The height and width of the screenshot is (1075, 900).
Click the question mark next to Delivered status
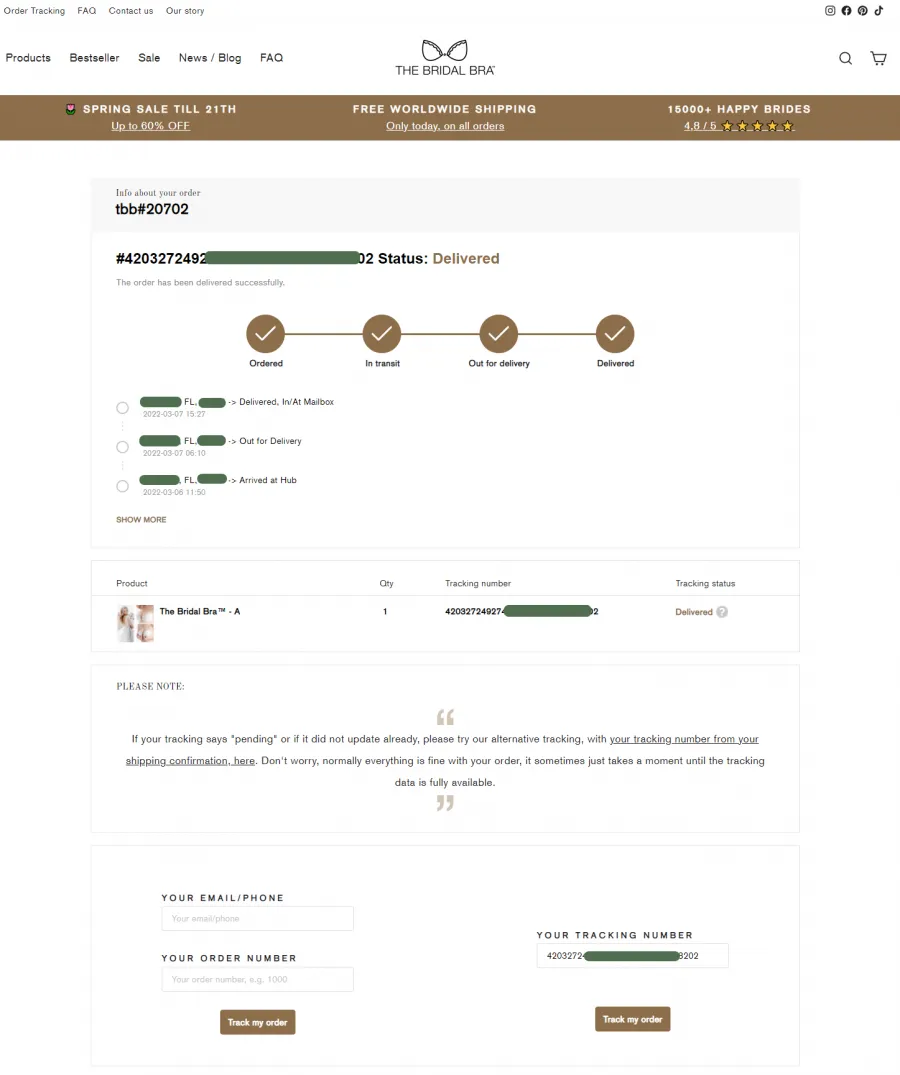(722, 612)
